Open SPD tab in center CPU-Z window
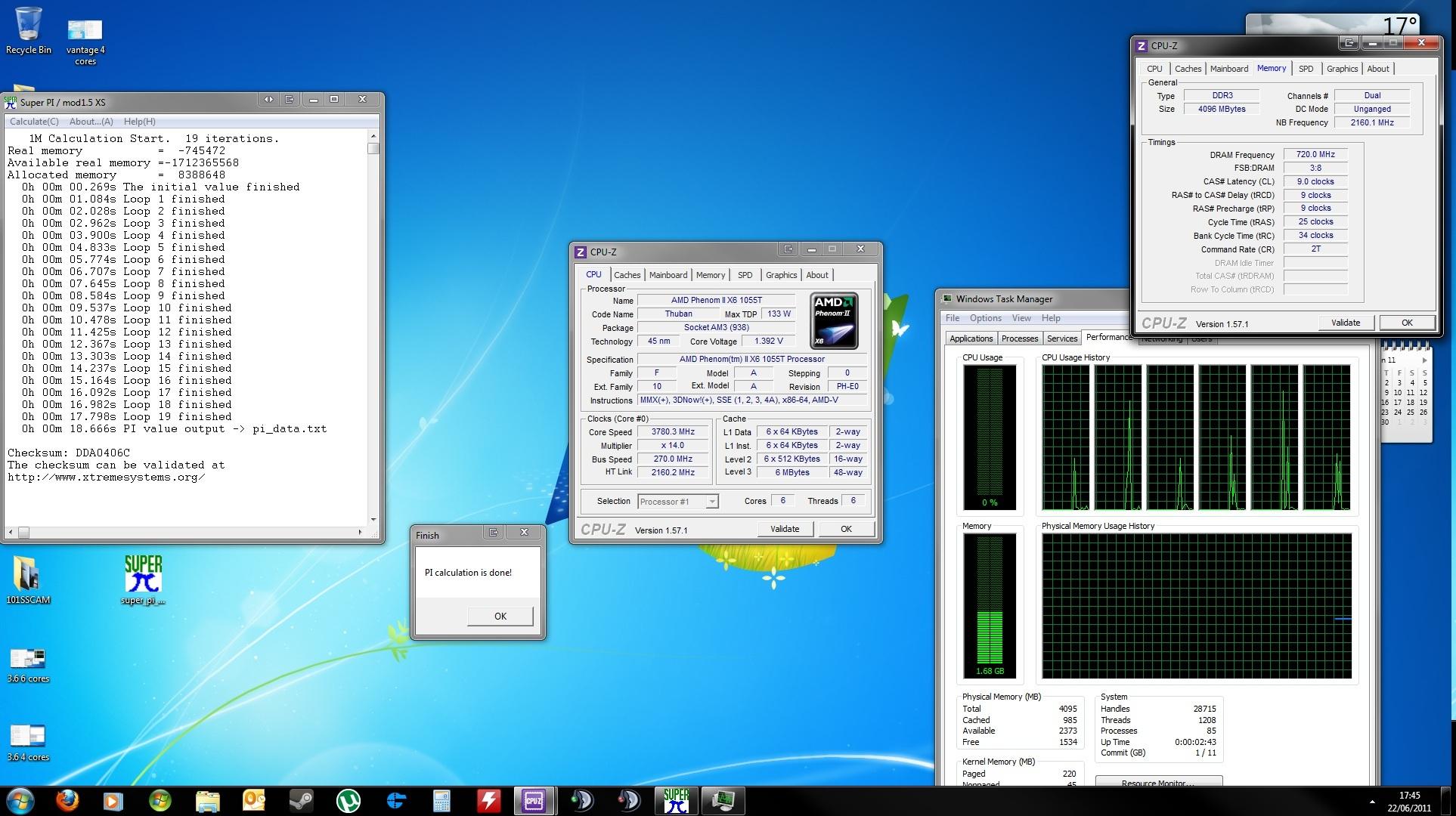This screenshot has width=1456, height=816. [x=745, y=275]
